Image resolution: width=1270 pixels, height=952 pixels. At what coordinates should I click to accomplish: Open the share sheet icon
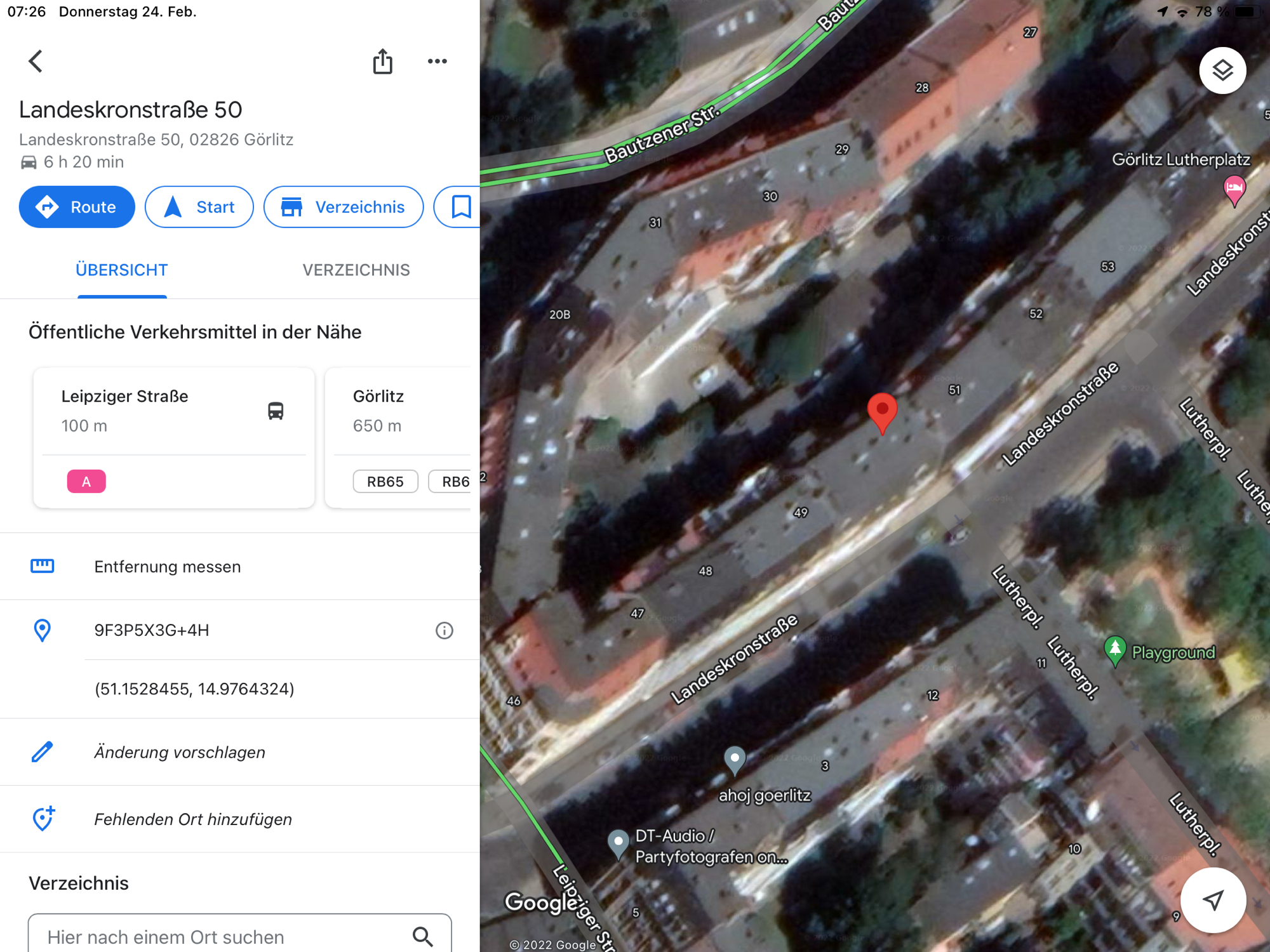point(382,62)
